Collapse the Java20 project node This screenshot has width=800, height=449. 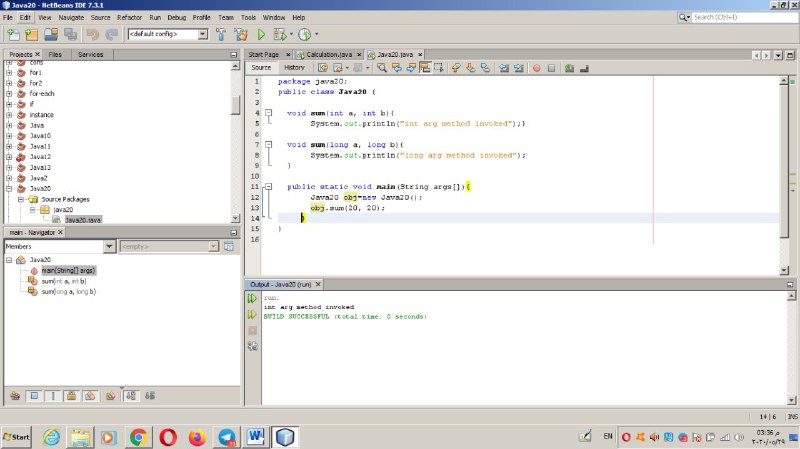click(x=9, y=188)
